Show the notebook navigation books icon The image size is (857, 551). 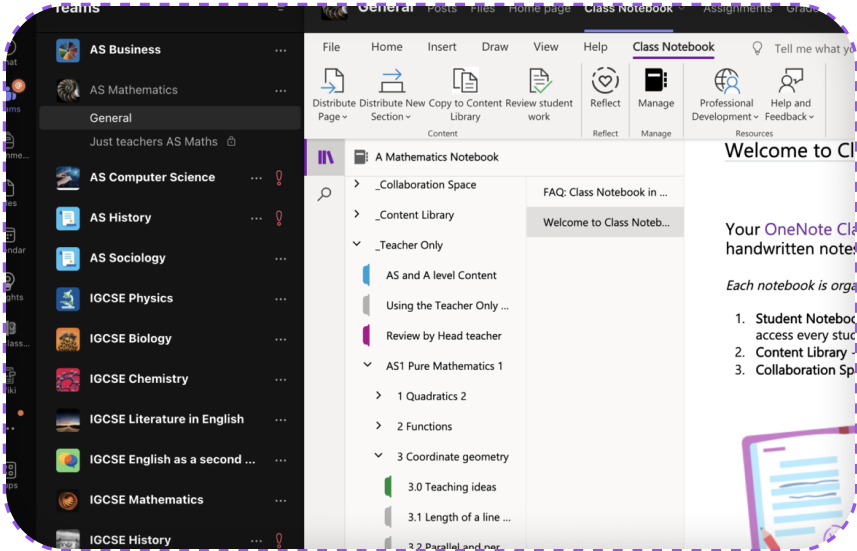(326, 157)
